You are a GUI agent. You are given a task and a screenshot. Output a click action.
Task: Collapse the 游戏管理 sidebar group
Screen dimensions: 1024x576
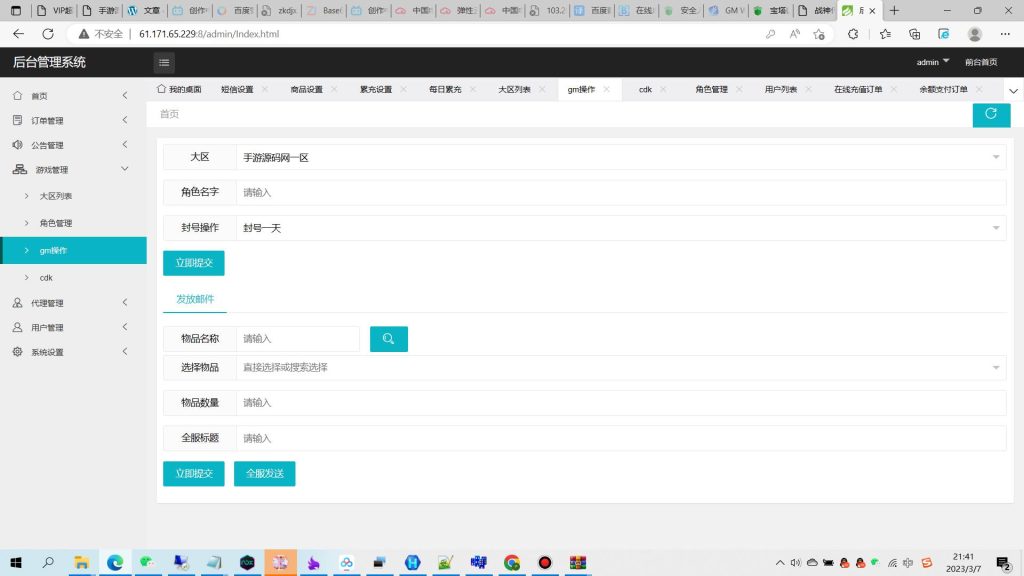(x=53, y=170)
